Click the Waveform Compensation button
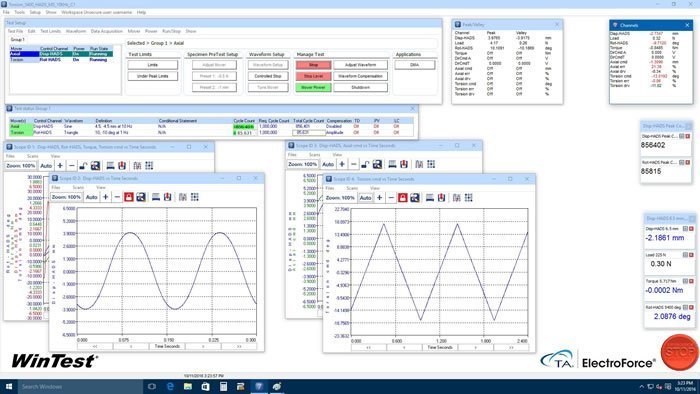The width and height of the screenshot is (700, 394). pyautogui.click(x=360, y=76)
